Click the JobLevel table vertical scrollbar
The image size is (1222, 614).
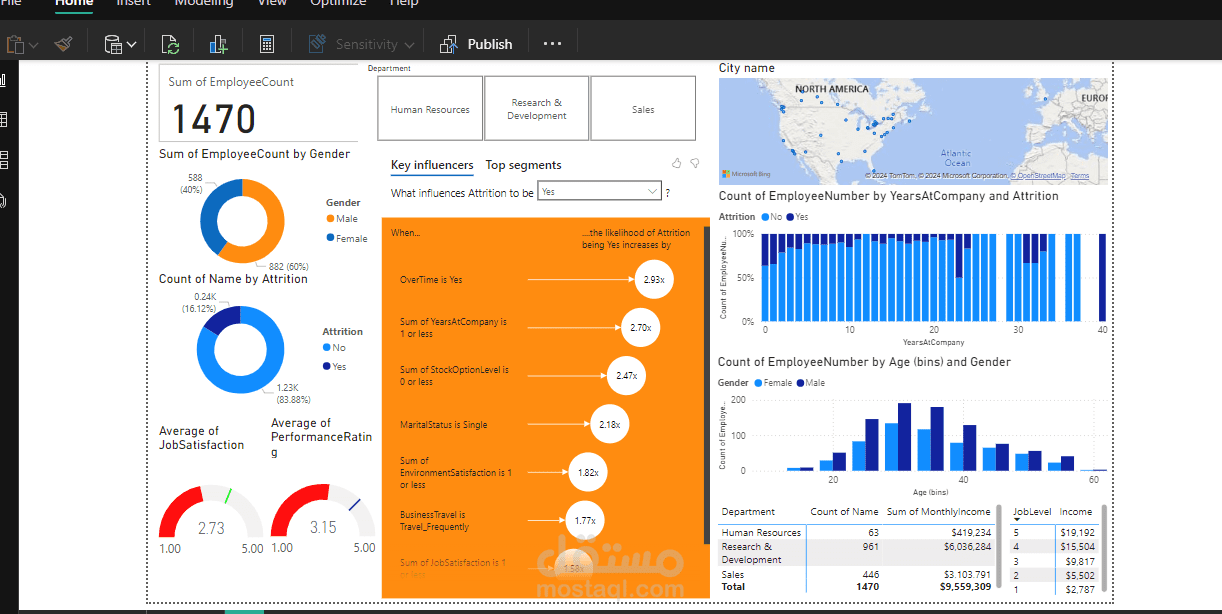point(1104,548)
